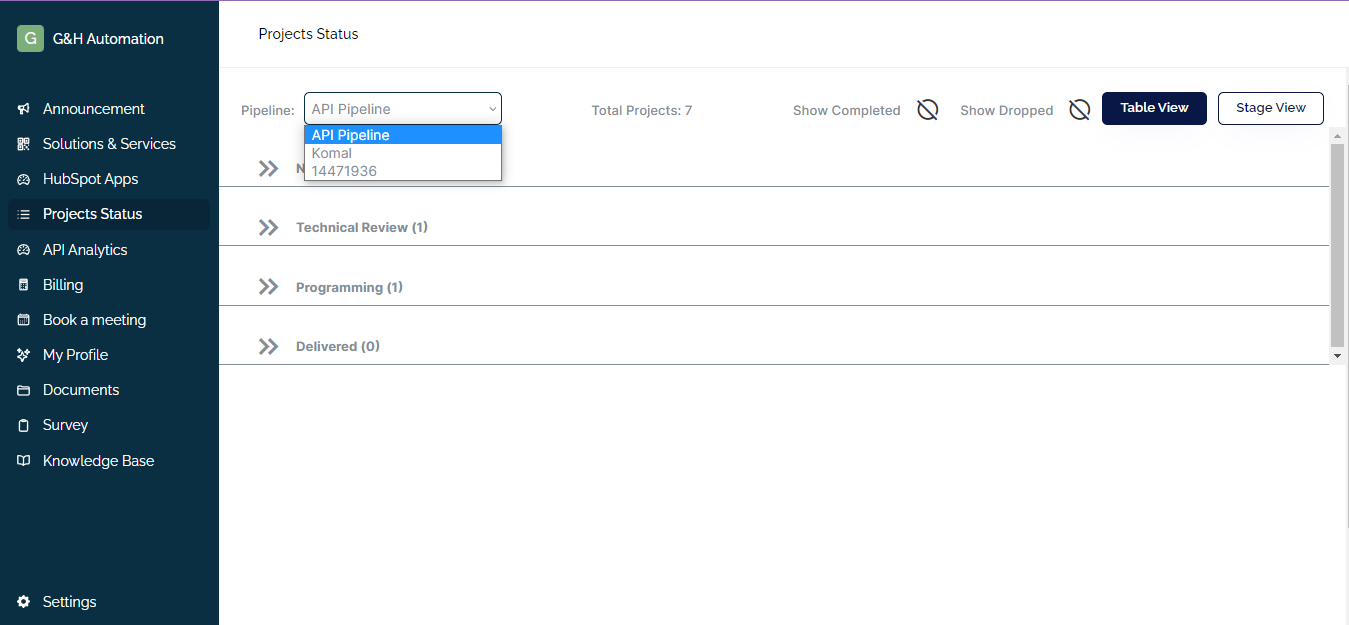Screen dimensions: 1349x625
Task: Expand the Programming stage chevron
Action: tap(268, 287)
